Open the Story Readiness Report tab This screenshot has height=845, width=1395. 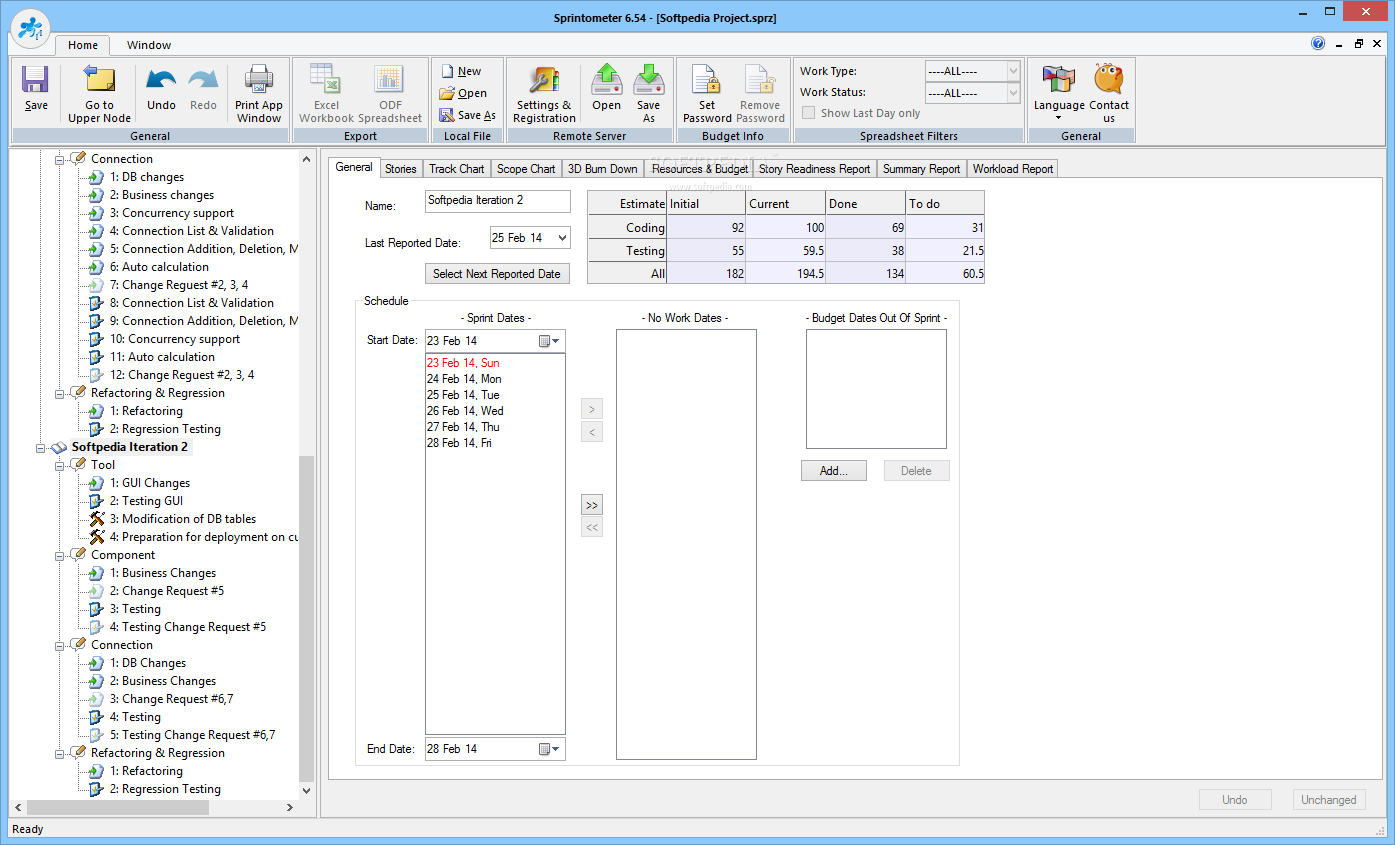click(815, 169)
